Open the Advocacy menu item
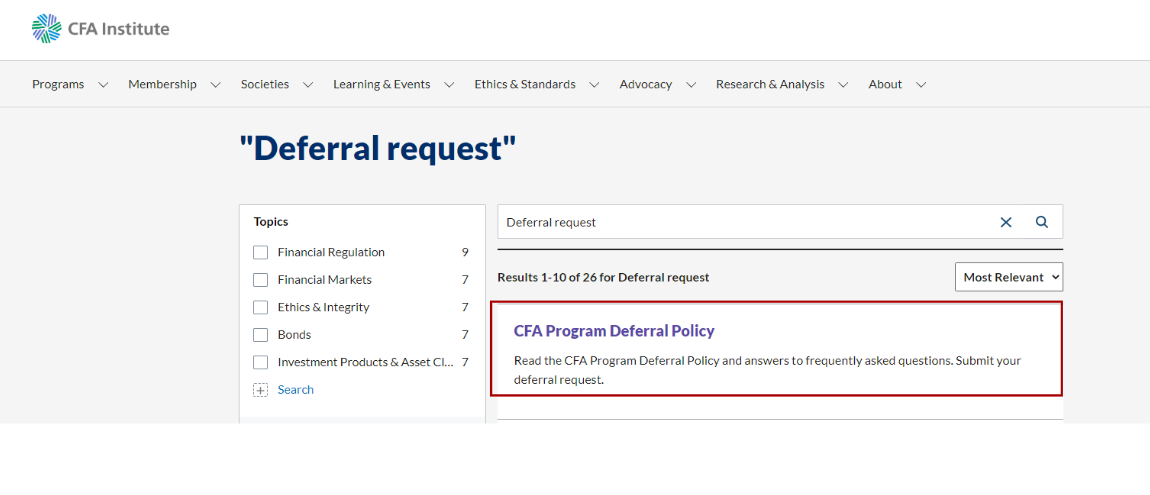Viewport: 1150px width, 495px height. (645, 84)
